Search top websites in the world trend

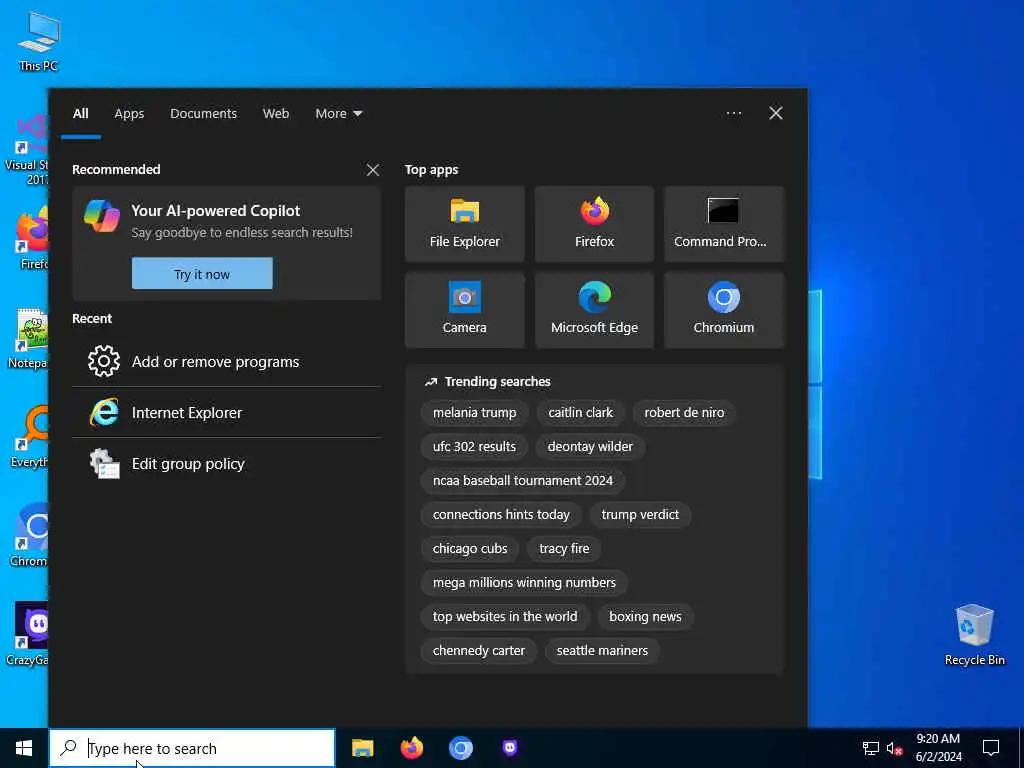coord(505,616)
